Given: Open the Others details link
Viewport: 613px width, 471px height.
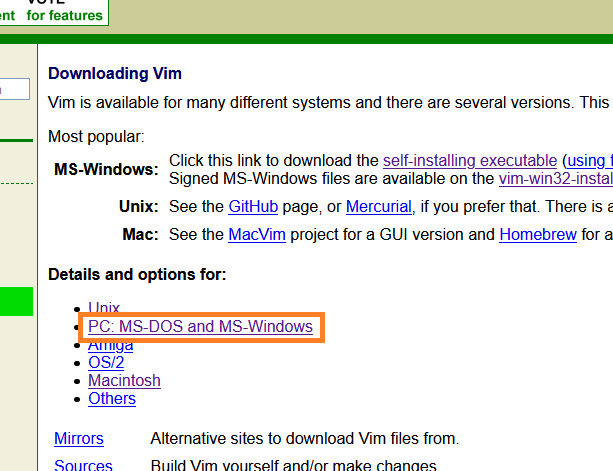Looking at the screenshot, I should (112, 398).
